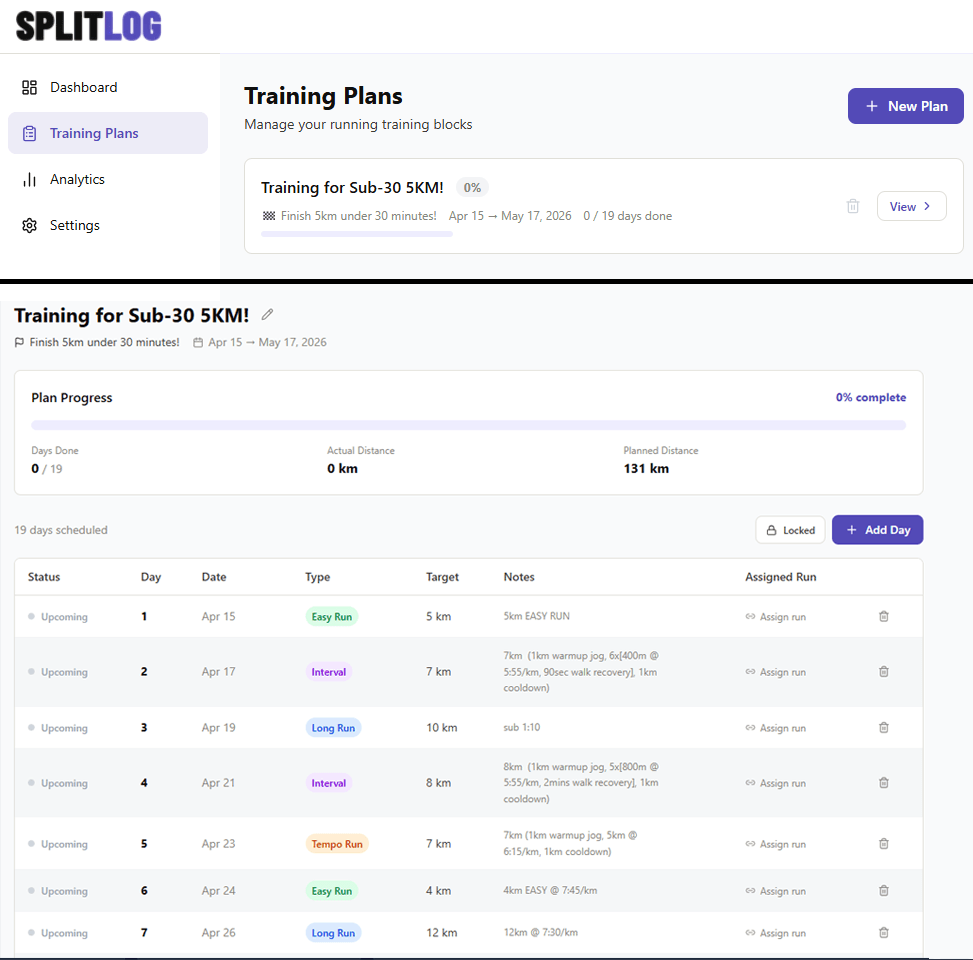
Task: Click the Settings gear icon
Action: tap(29, 225)
